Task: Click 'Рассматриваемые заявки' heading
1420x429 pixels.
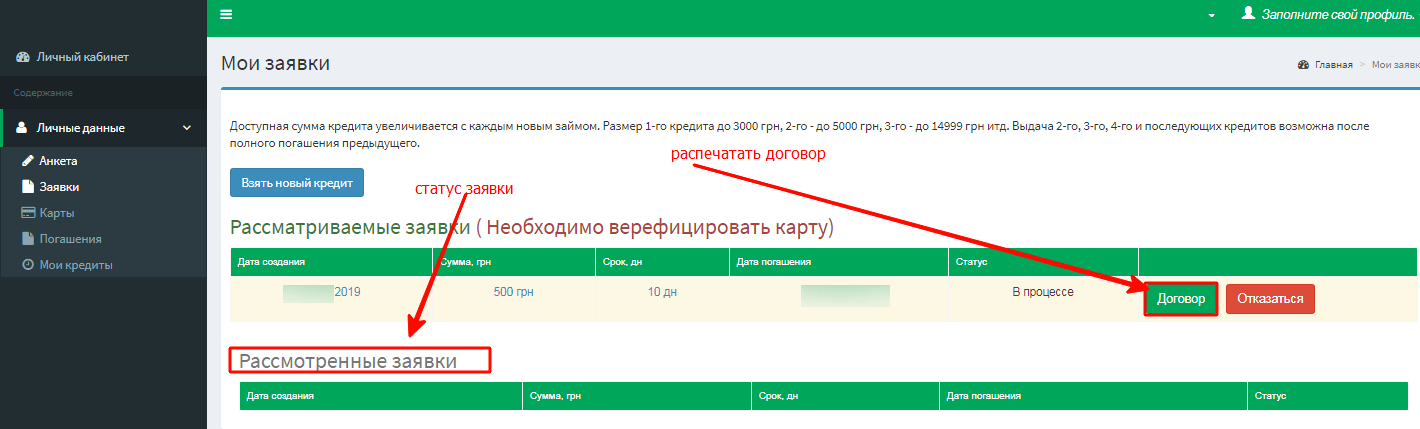Action: [350, 228]
